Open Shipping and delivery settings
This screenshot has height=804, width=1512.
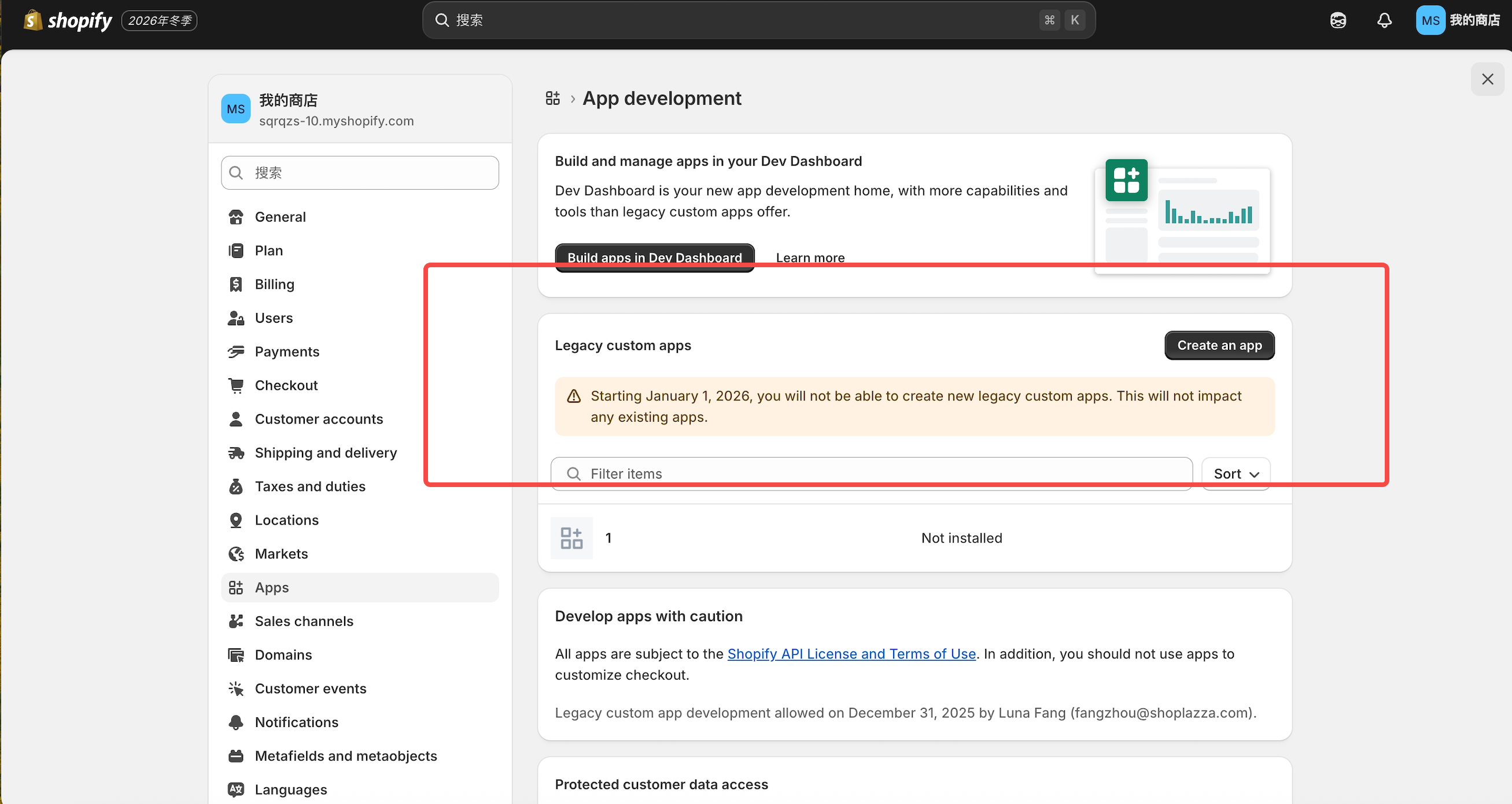point(325,453)
